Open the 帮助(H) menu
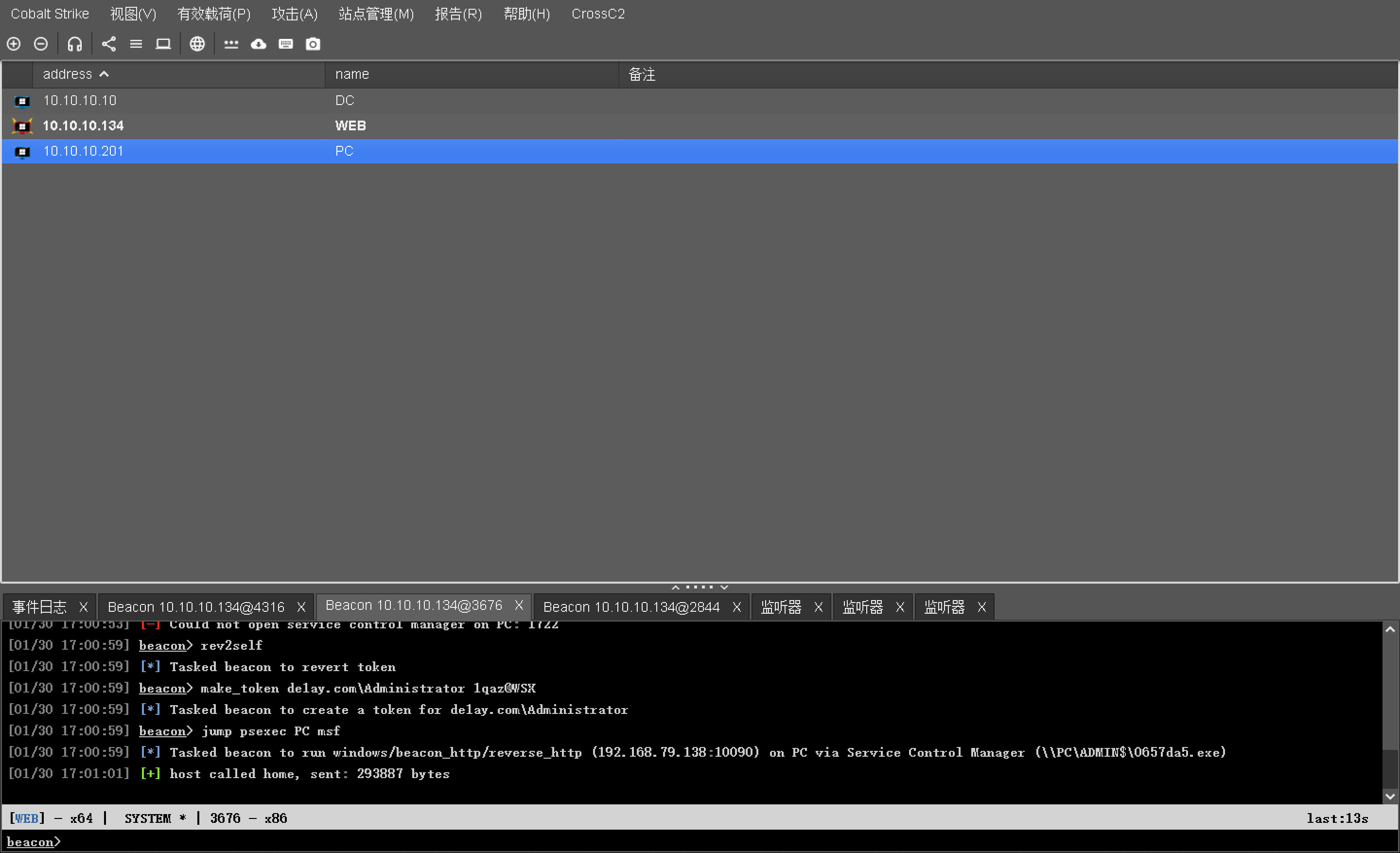The height and width of the screenshot is (853, 1400). coord(527,14)
